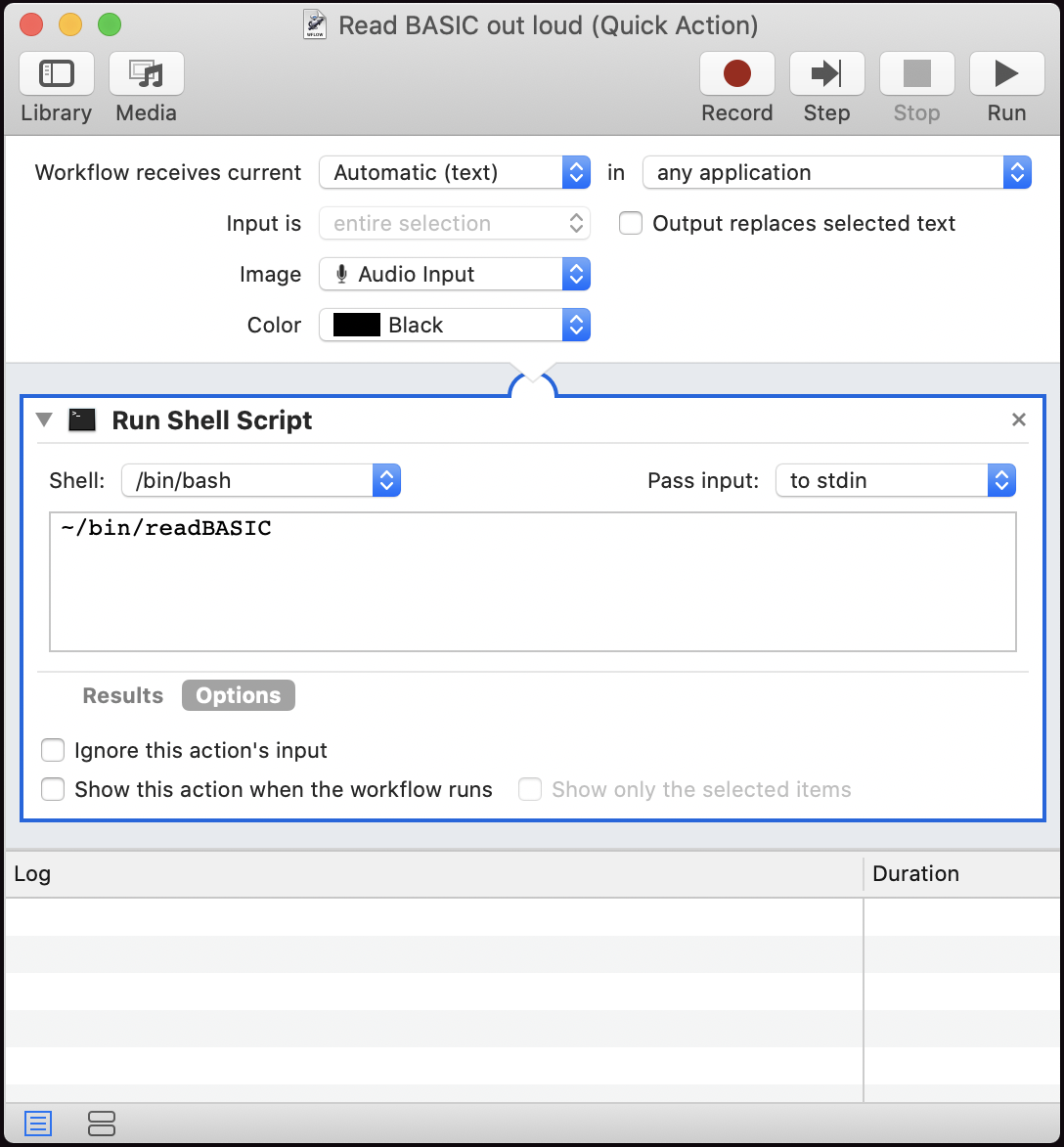Open the Automatic (text) input type dropdown
The image size is (1064, 1147).
pos(455,173)
